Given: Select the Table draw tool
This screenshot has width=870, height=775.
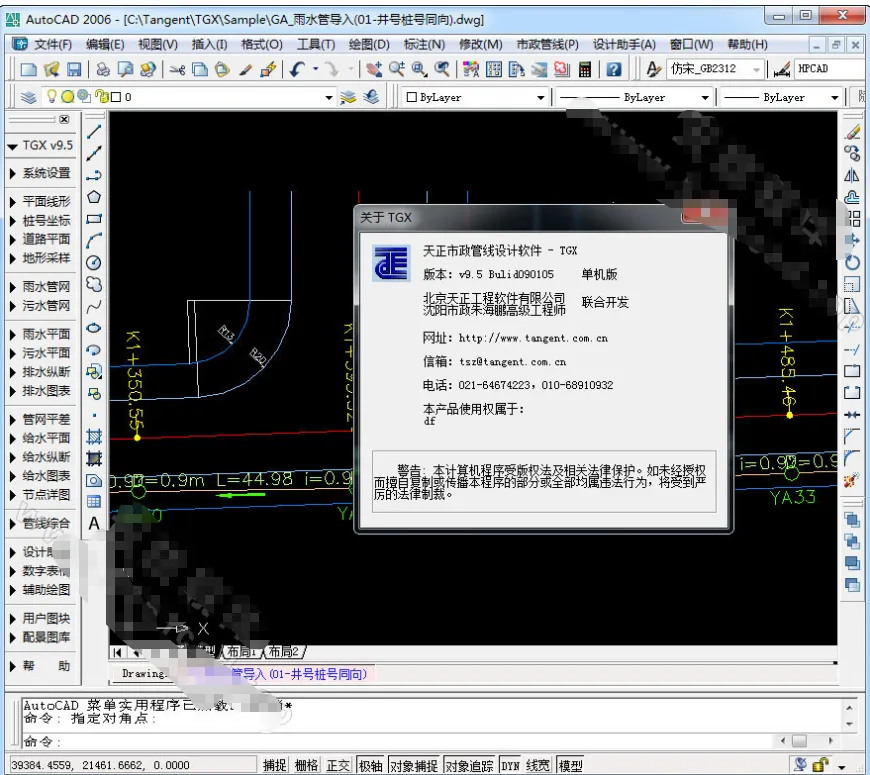Looking at the screenshot, I should [x=94, y=502].
